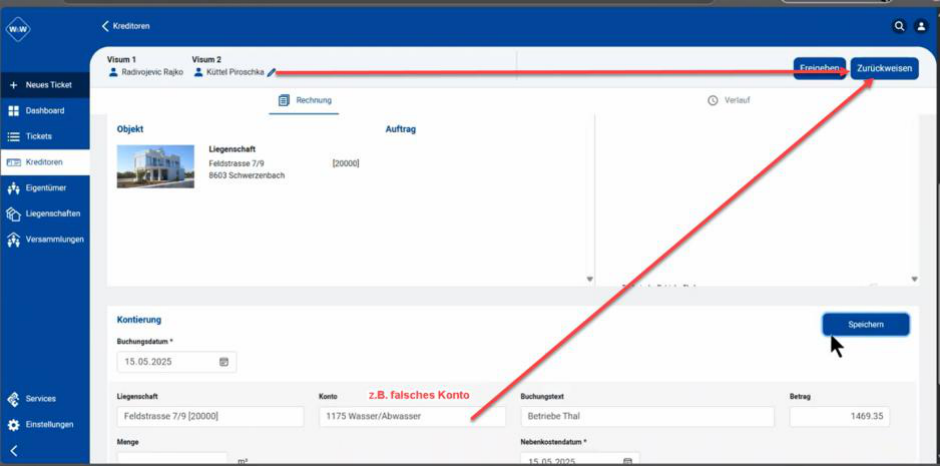Click the Verlauf clock icon
Image resolution: width=940 pixels, height=466 pixels.
(713, 100)
